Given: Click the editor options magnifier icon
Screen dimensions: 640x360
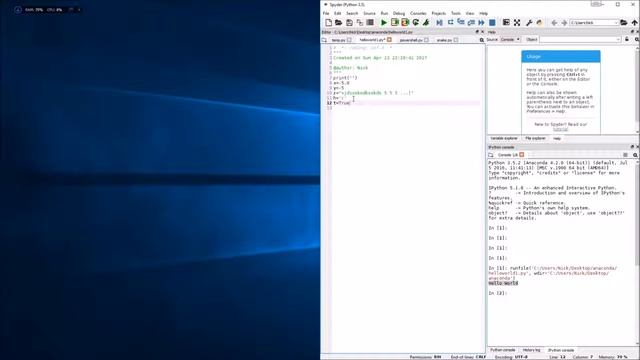Looking at the screenshot, I should coord(482,40).
